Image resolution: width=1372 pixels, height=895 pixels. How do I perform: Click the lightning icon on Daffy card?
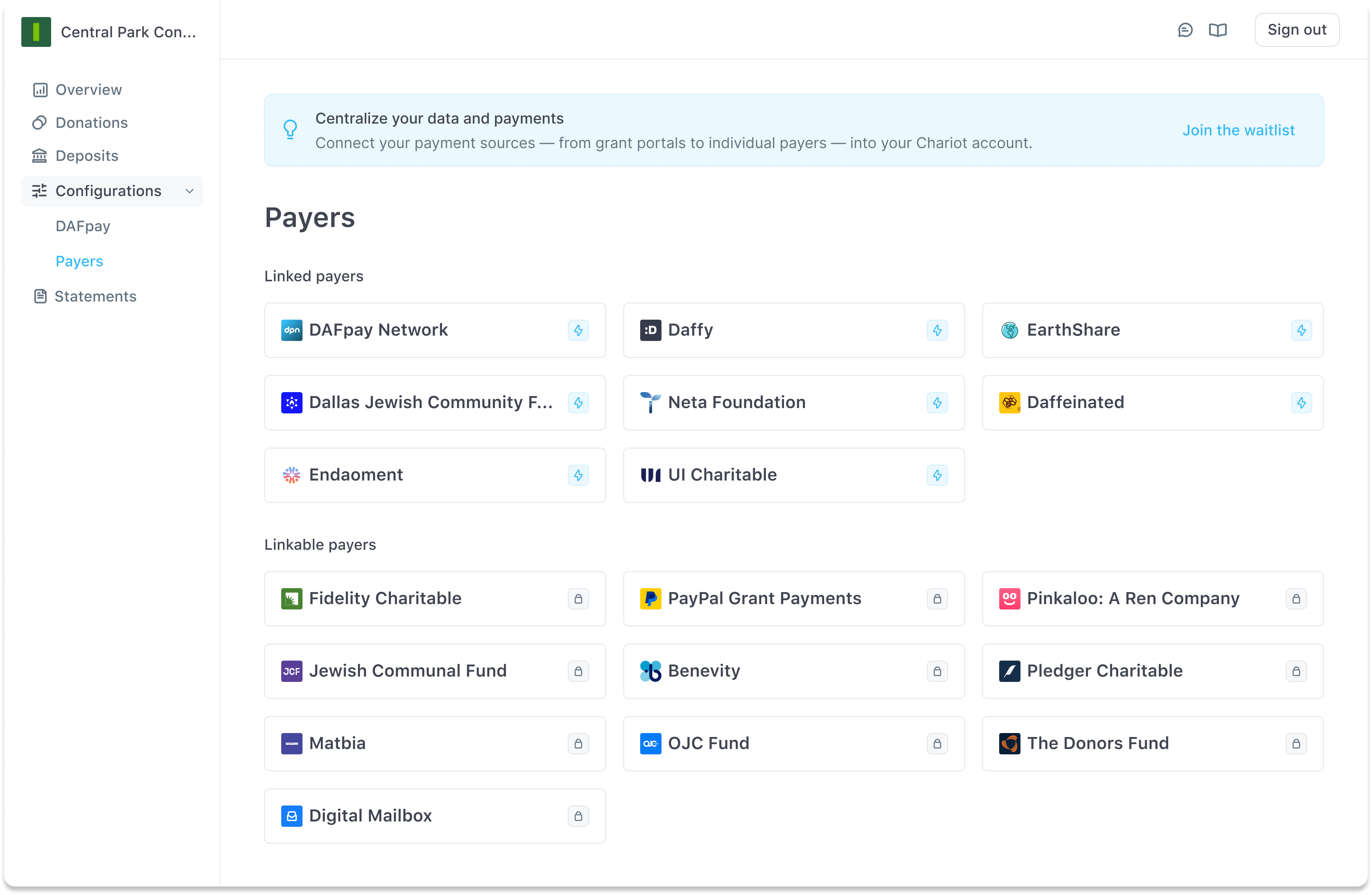937,330
